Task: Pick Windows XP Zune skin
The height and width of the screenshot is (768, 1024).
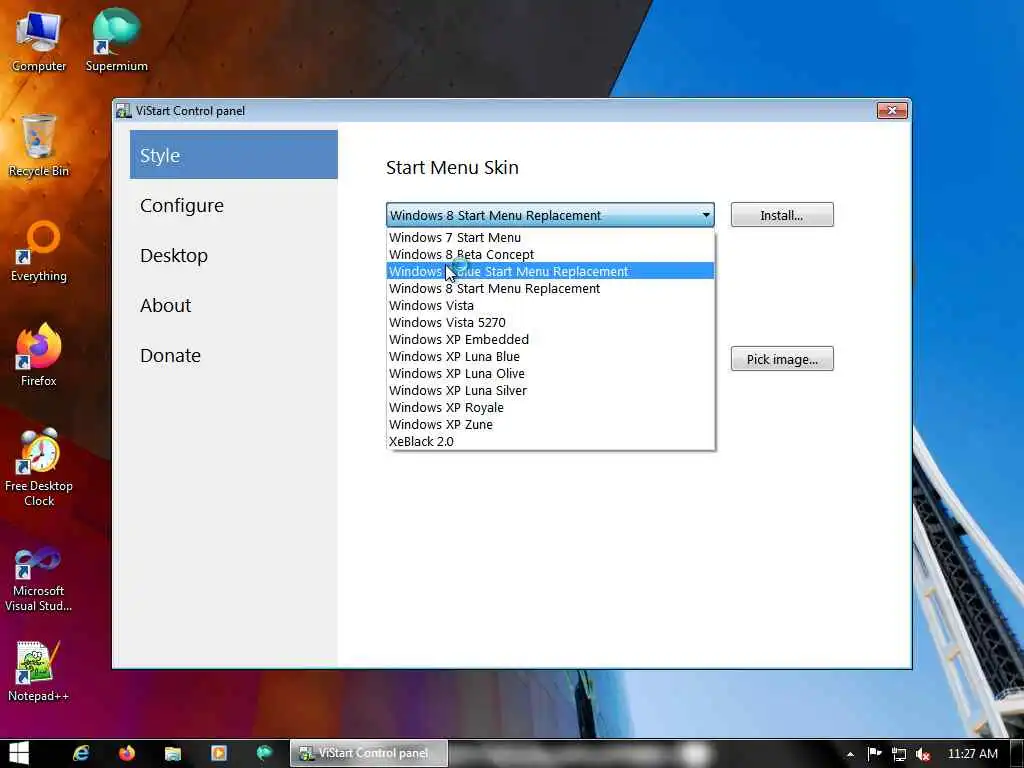Action: coord(551,424)
